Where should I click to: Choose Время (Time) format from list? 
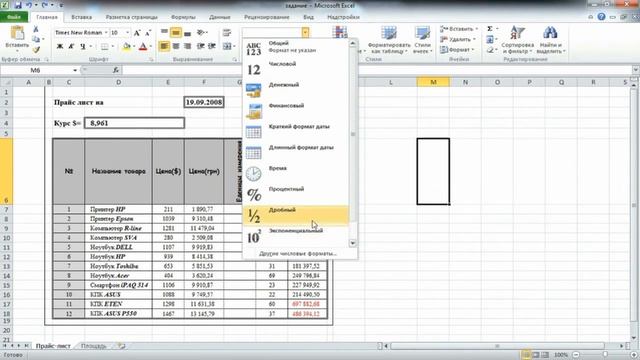pyautogui.click(x=296, y=174)
